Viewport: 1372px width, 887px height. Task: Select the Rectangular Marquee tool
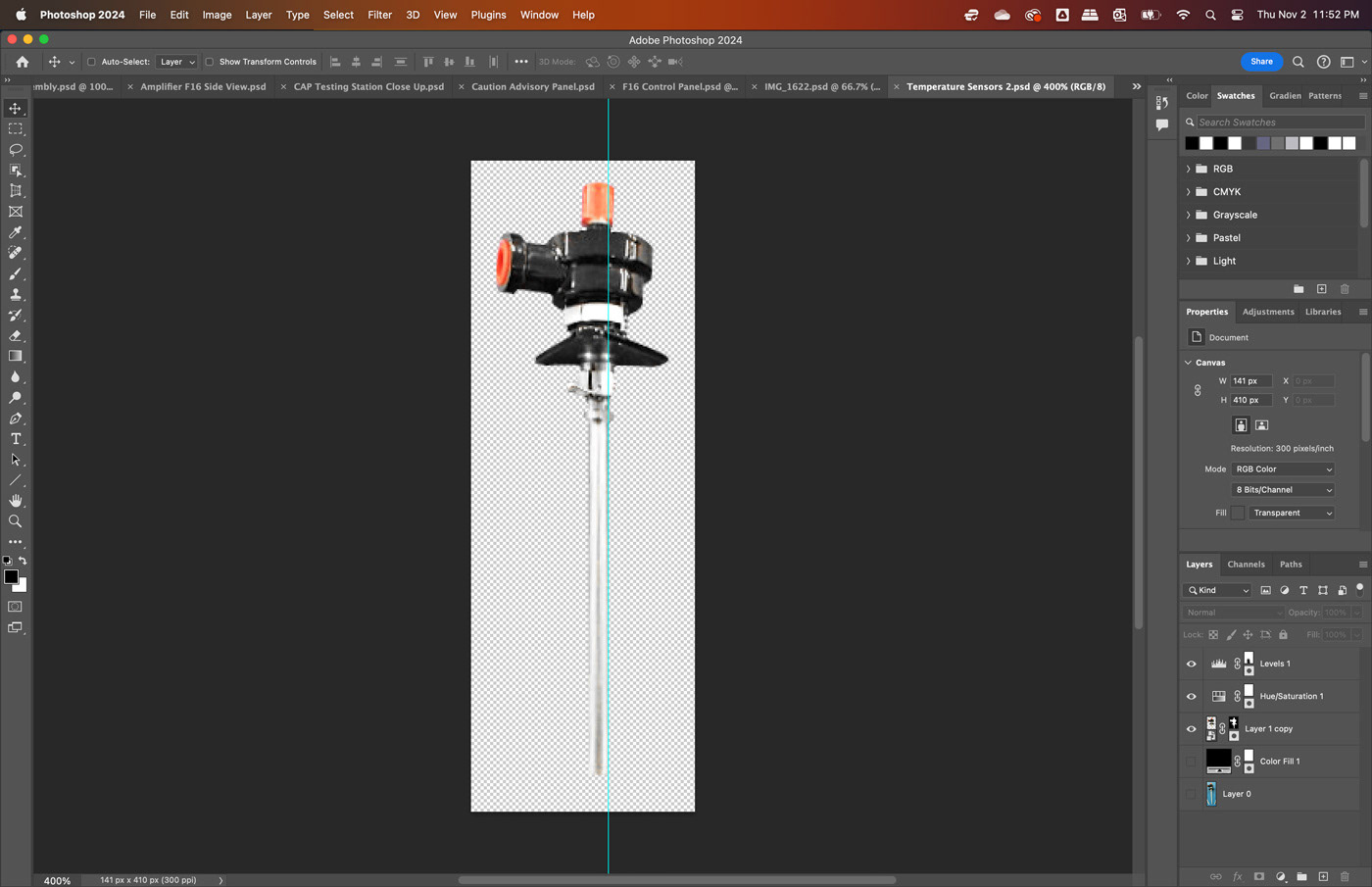[16, 129]
